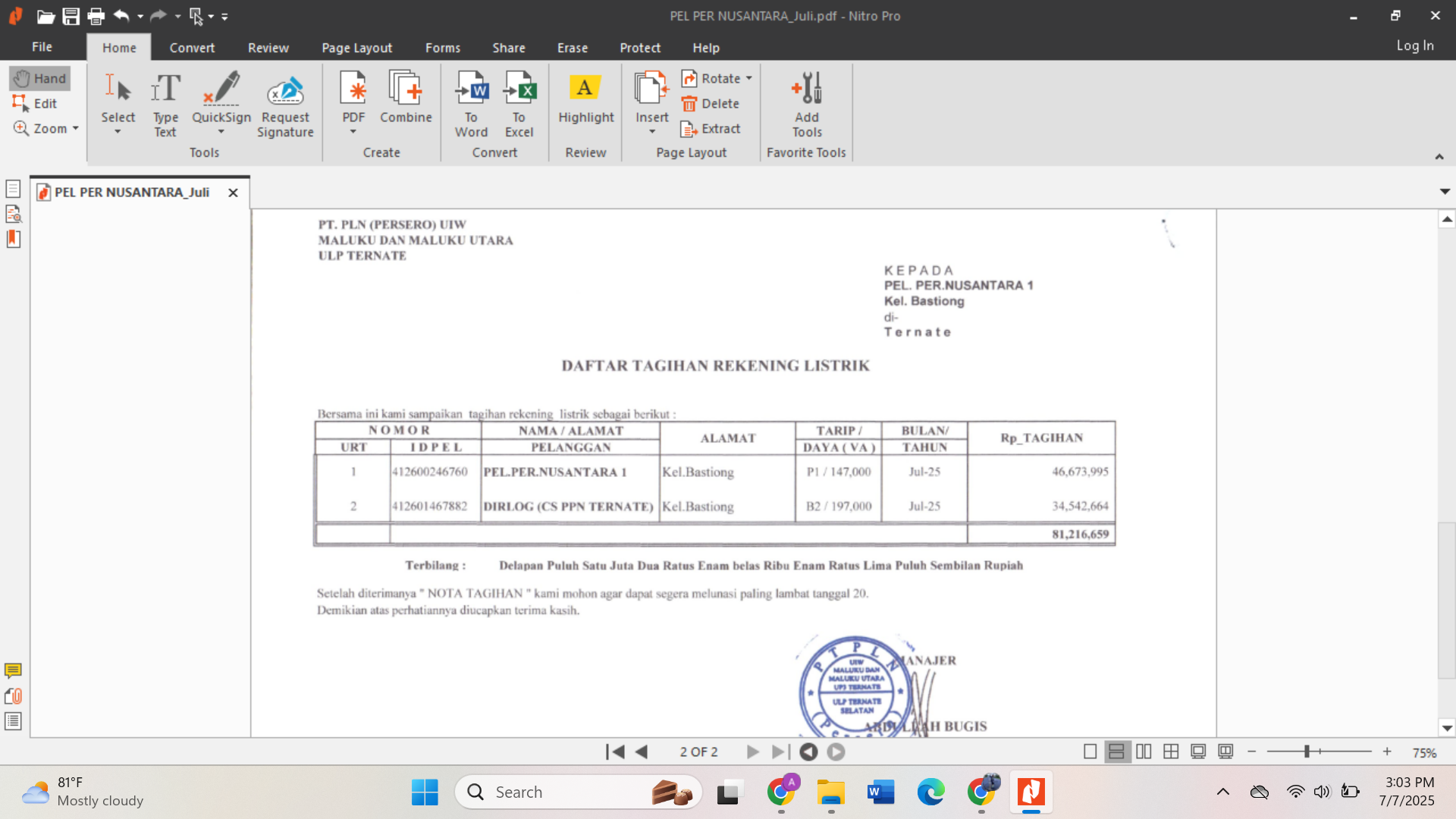Click the Insert pages button
The height and width of the screenshot is (819, 1456).
(x=652, y=103)
